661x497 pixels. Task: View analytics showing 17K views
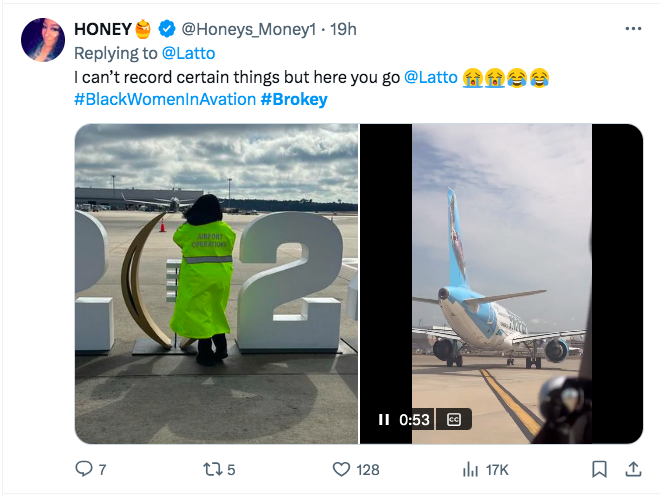(470, 469)
